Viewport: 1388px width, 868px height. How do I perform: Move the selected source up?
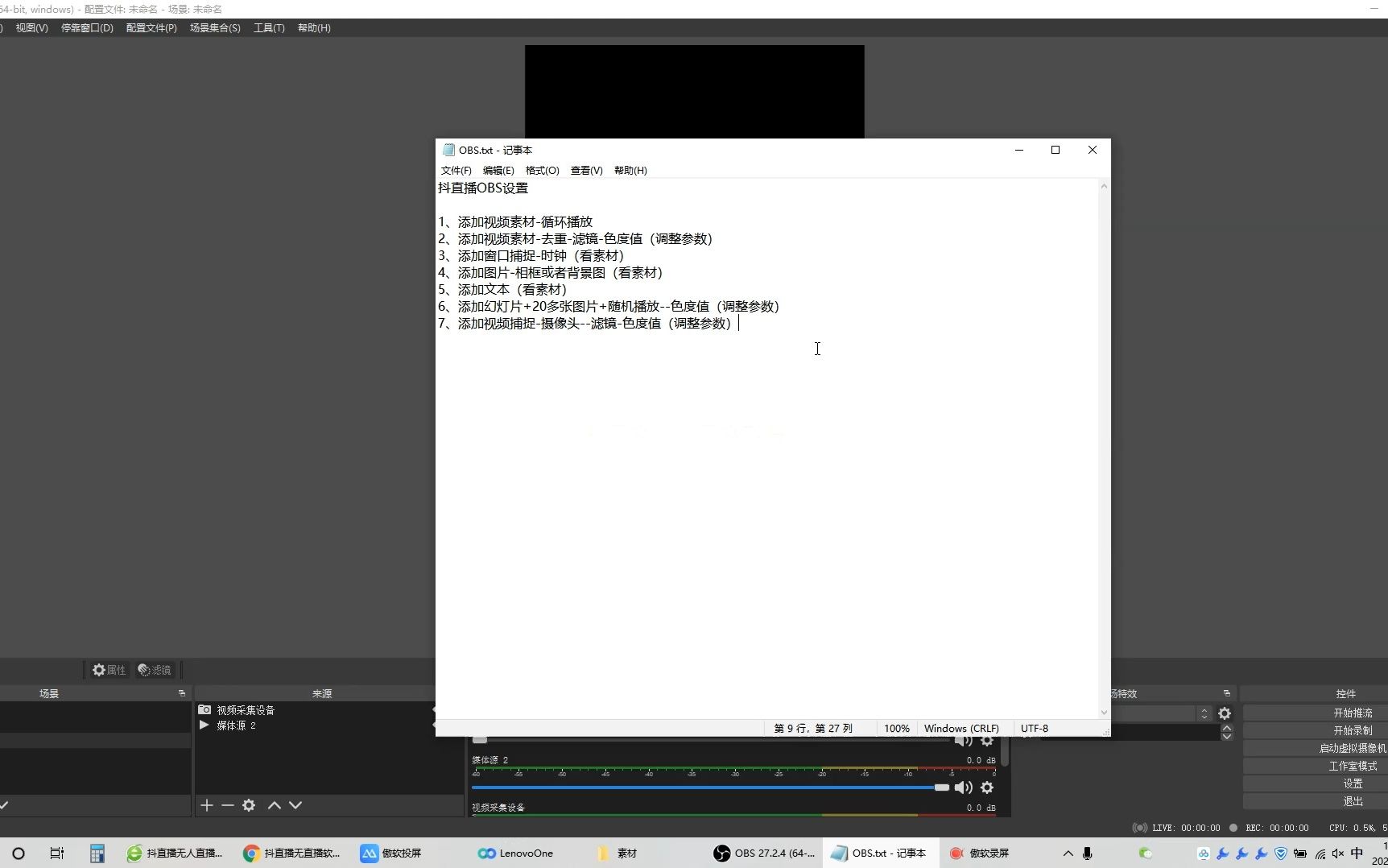pos(275,805)
